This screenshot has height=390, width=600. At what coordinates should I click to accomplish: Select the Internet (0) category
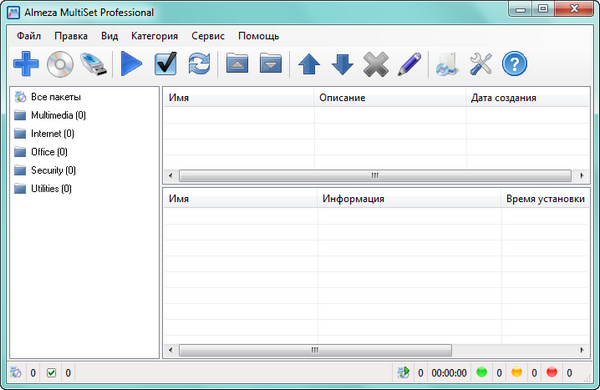[52, 134]
